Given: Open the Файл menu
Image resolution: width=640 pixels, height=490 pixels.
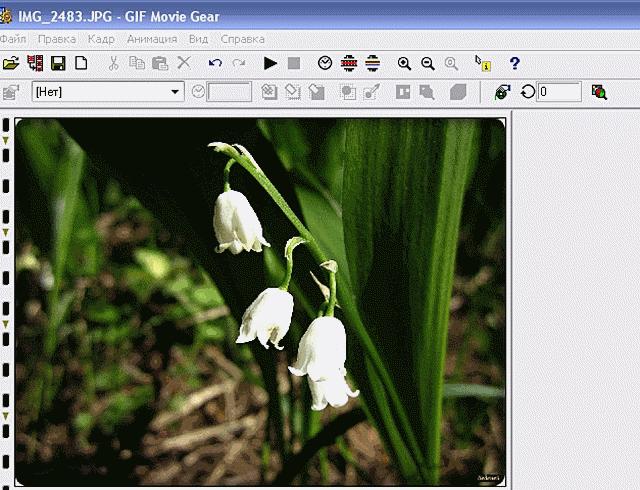Looking at the screenshot, I should click(13, 39).
